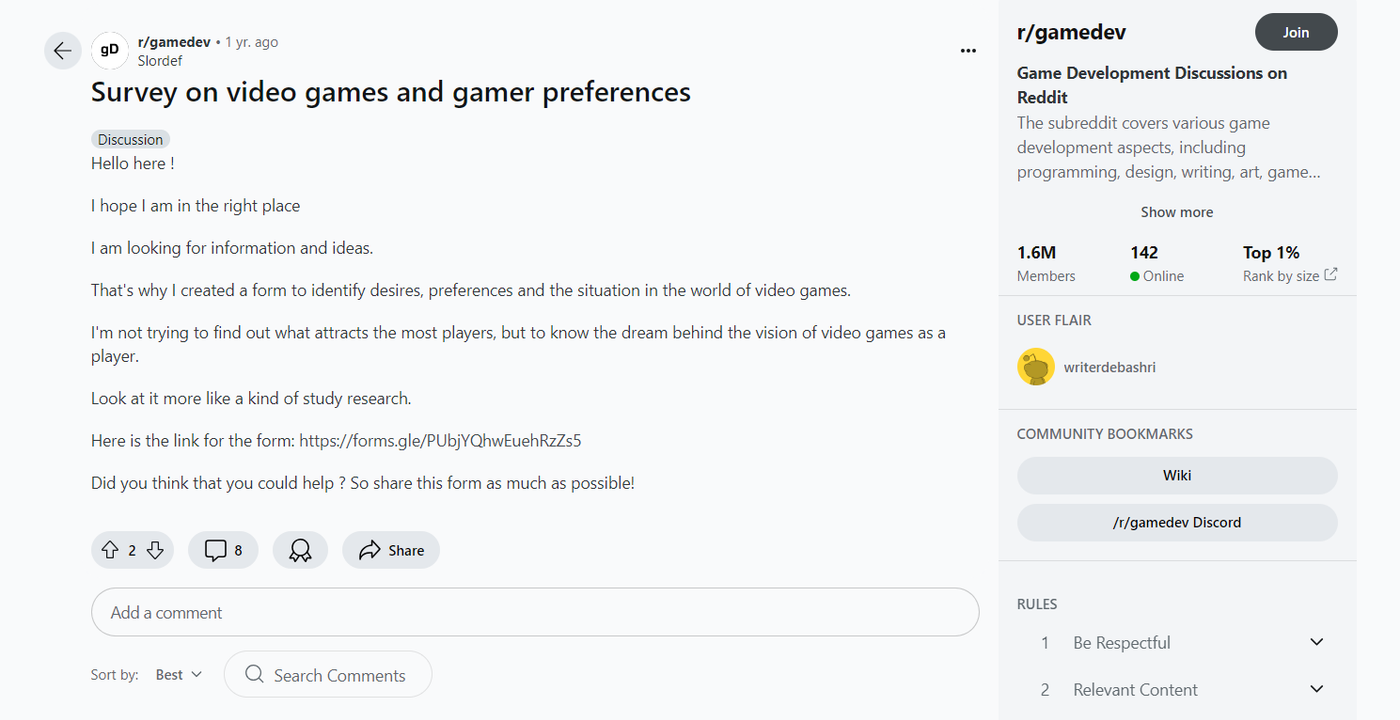1400x720 pixels.
Task: Open the r/gamedev link in the post header
Action: (x=174, y=42)
